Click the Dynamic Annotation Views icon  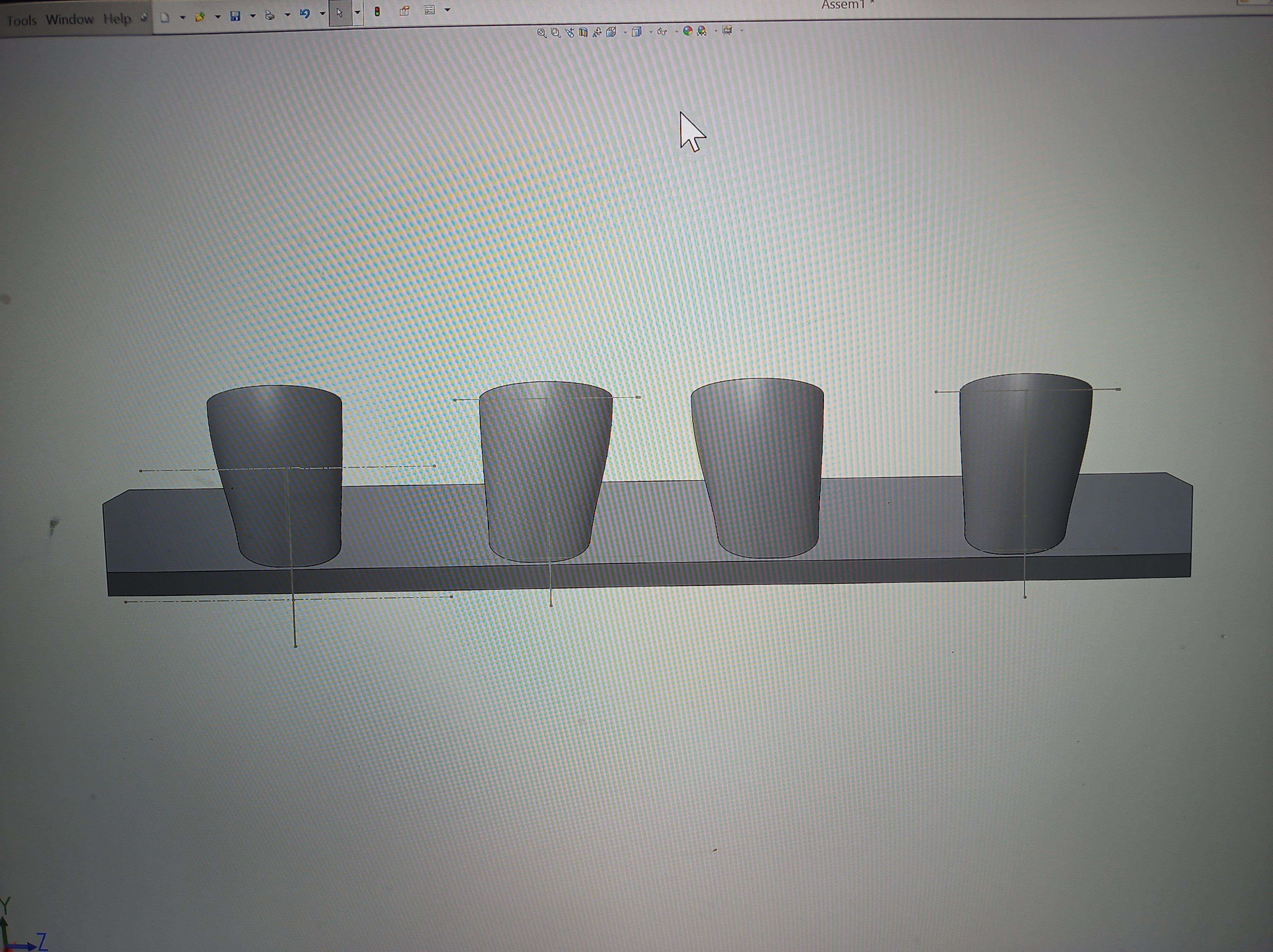(597, 33)
